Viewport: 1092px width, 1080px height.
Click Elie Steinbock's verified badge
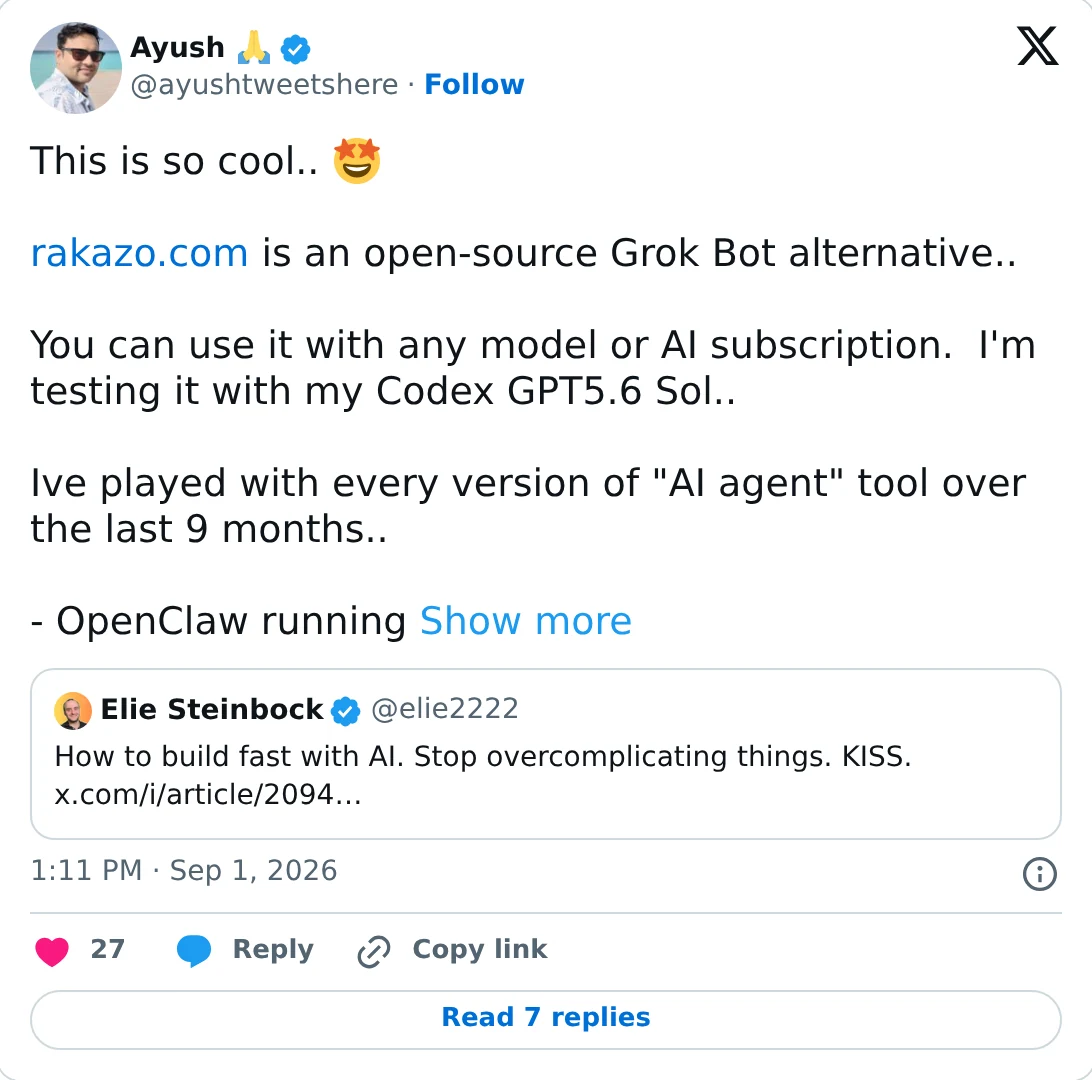345,711
